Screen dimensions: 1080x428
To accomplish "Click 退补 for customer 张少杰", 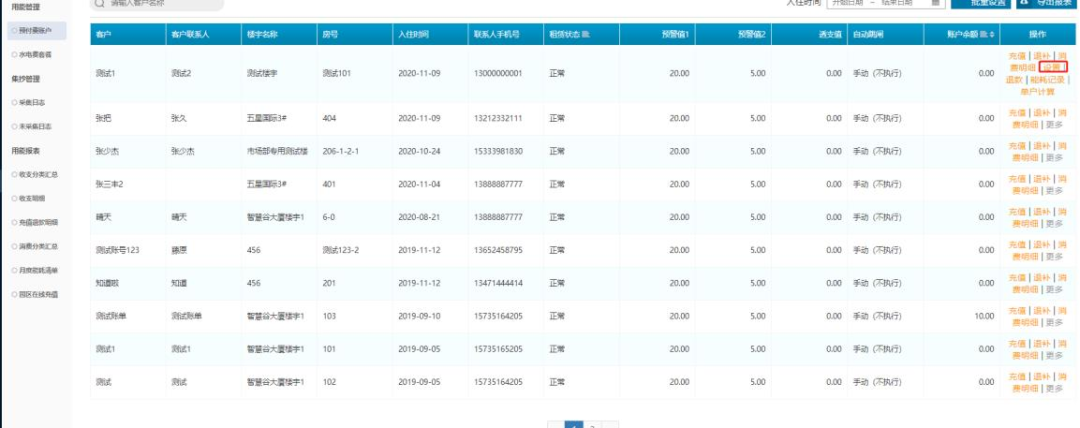I will (x=1041, y=146).
